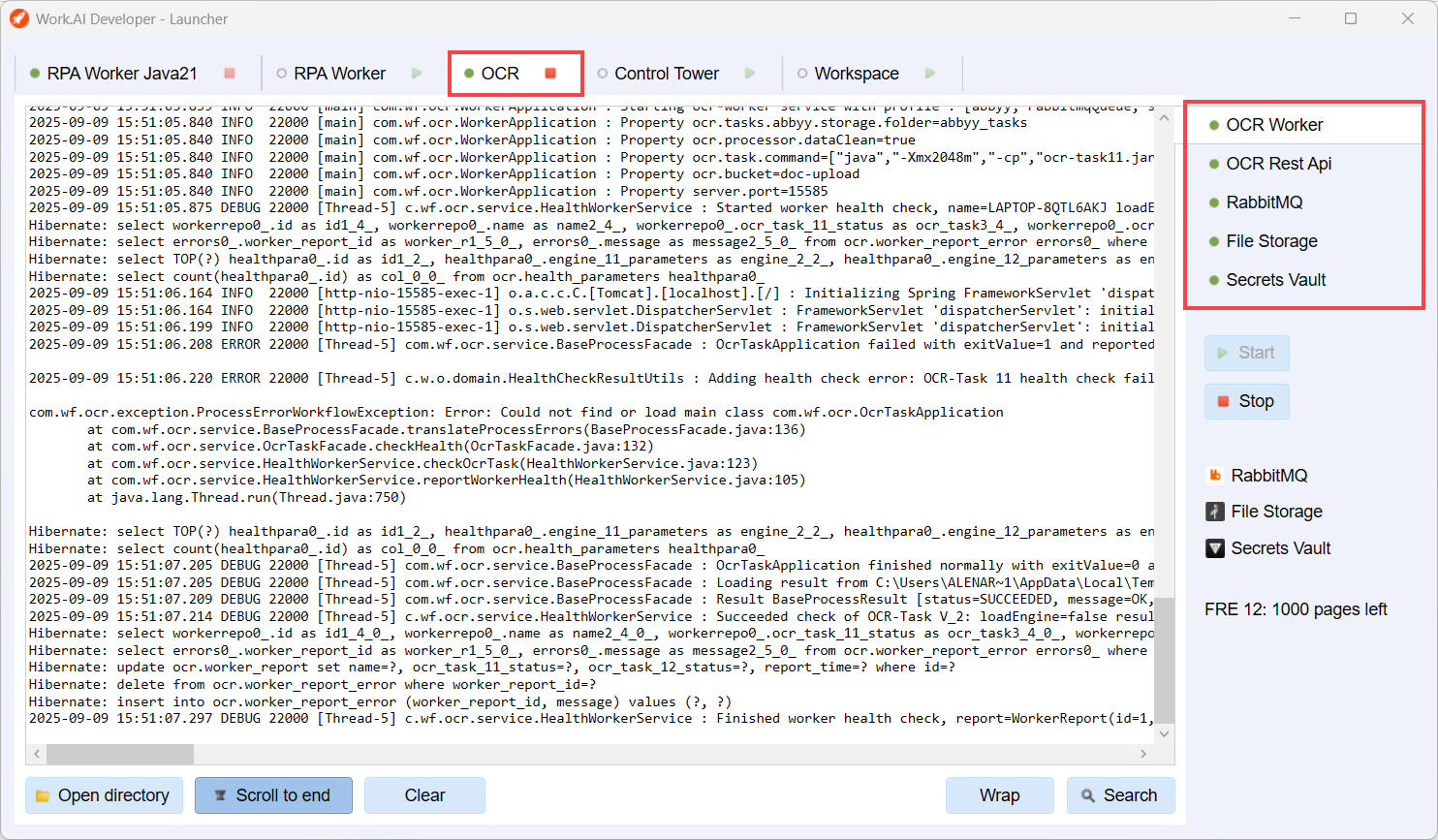This screenshot has width=1438, height=840.
Task: Click the 'Finished worker health check' log line
Action: pyautogui.click(x=591, y=719)
